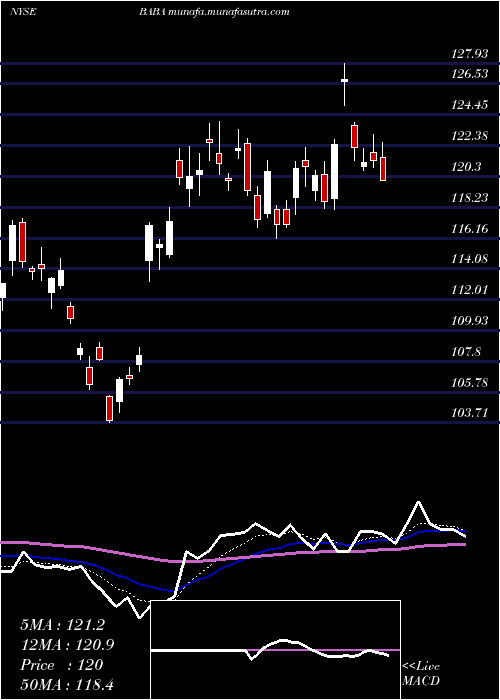The height and width of the screenshot is (700, 500).
Task: Select the highest candlestick near 126.53
Action: click(x=344, y=84)
